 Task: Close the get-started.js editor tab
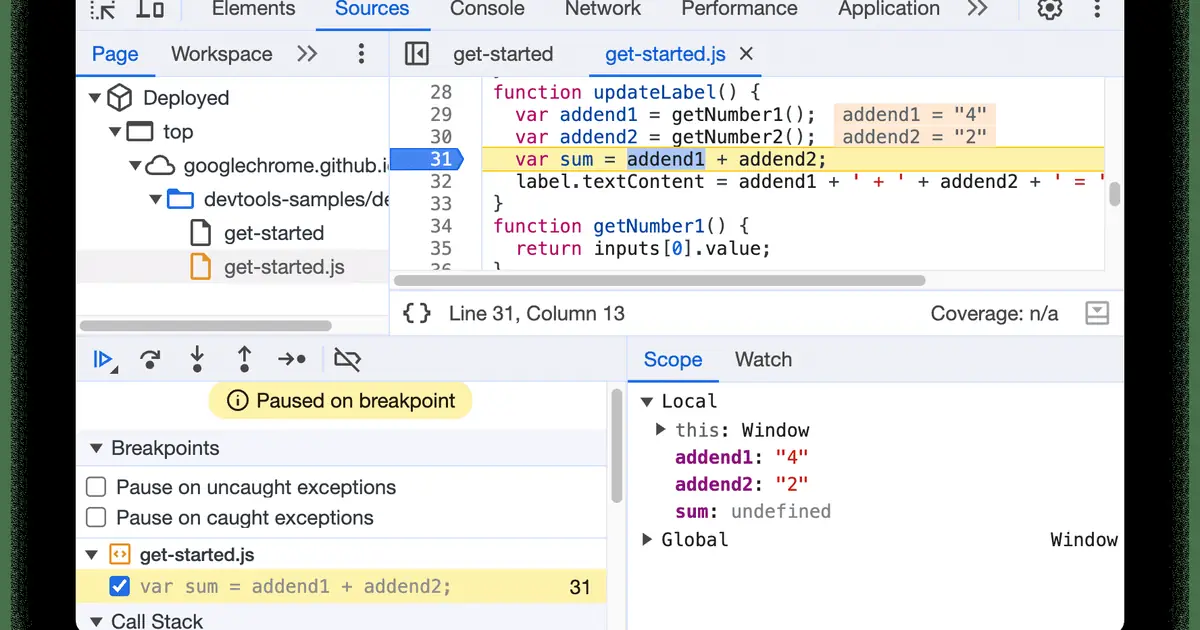click(746, 54)
